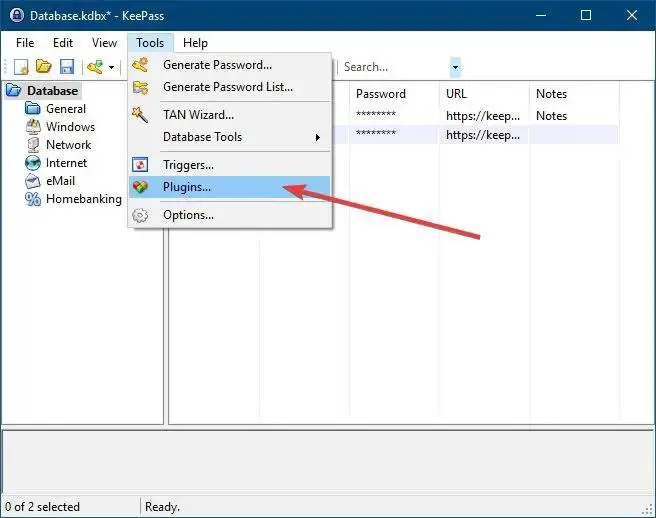Click the Add Entry key icon
This screenshot has height=518, width=656.
tap(95, 67)
